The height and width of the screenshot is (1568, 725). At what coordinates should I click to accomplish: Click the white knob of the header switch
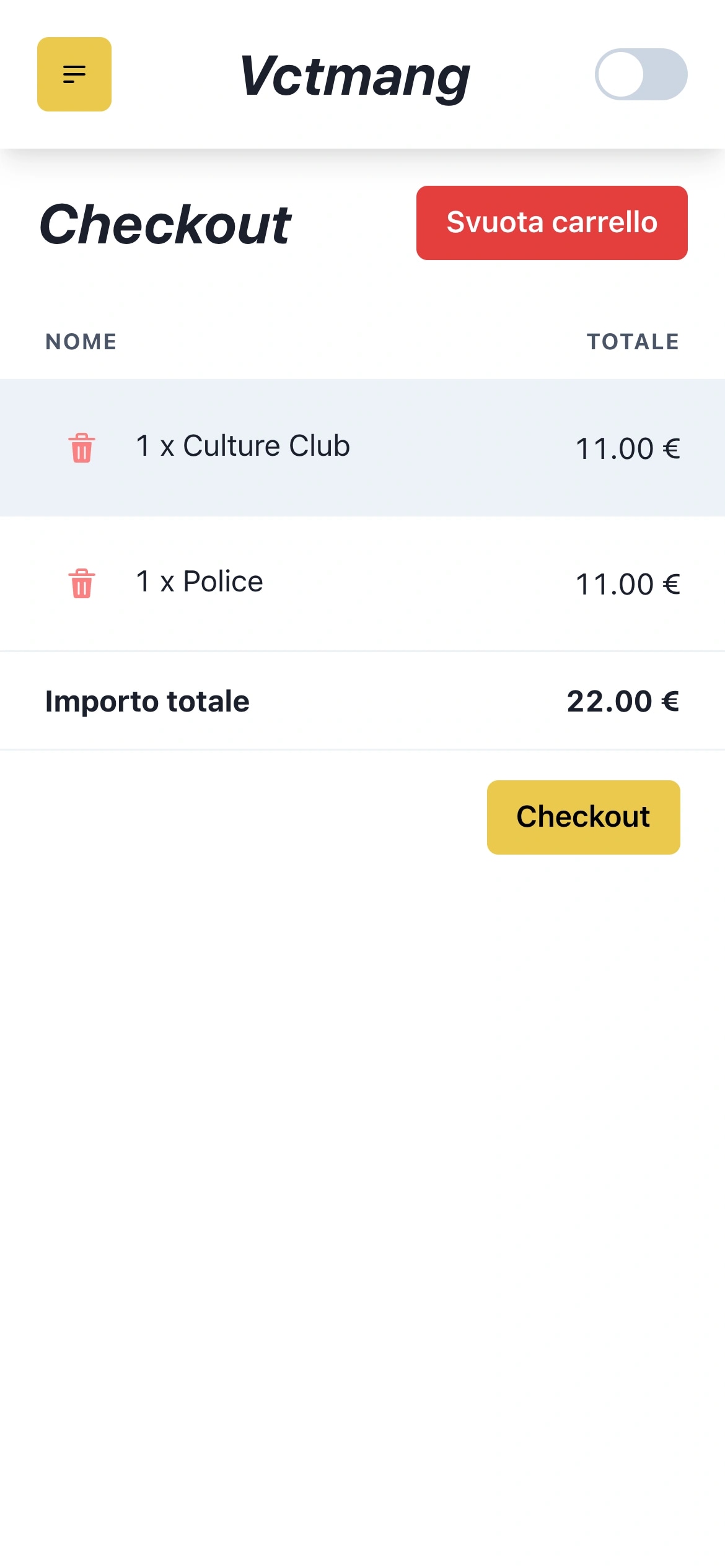[620, 74]
